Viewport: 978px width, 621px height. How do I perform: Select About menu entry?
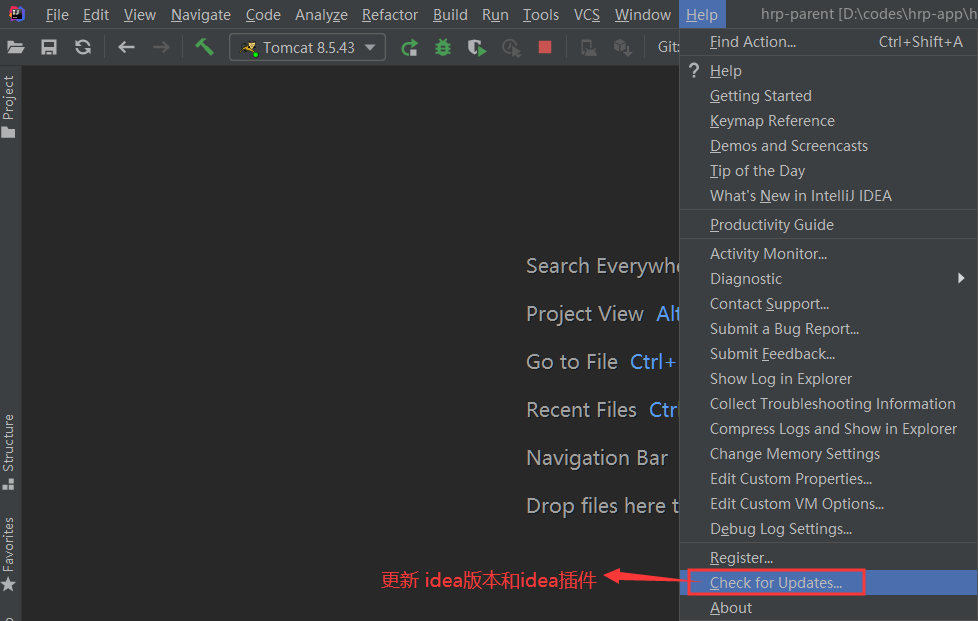click(x=828, y=607)
